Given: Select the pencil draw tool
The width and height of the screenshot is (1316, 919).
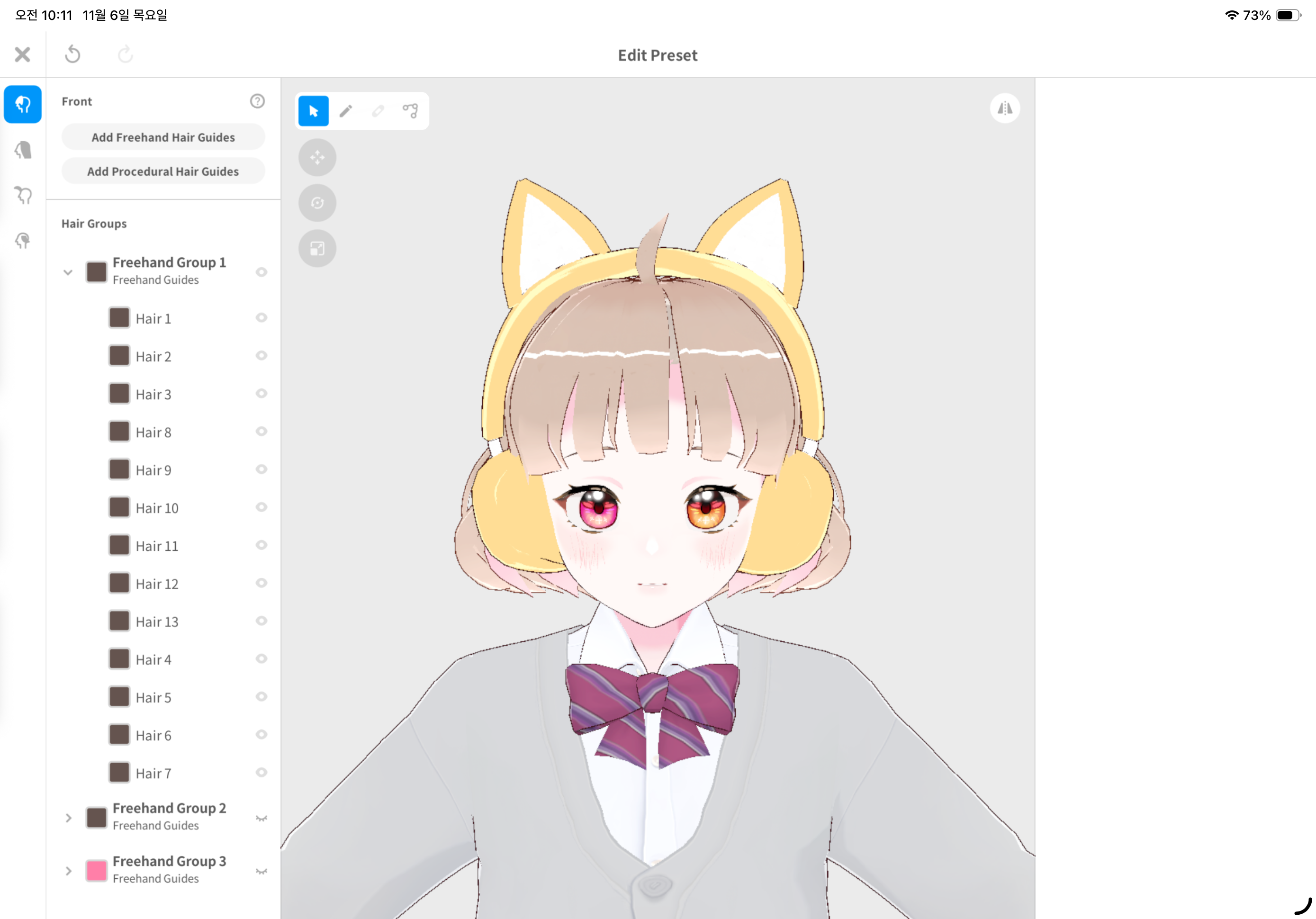Looking at the screenshot, I should [x=346, y=111].
